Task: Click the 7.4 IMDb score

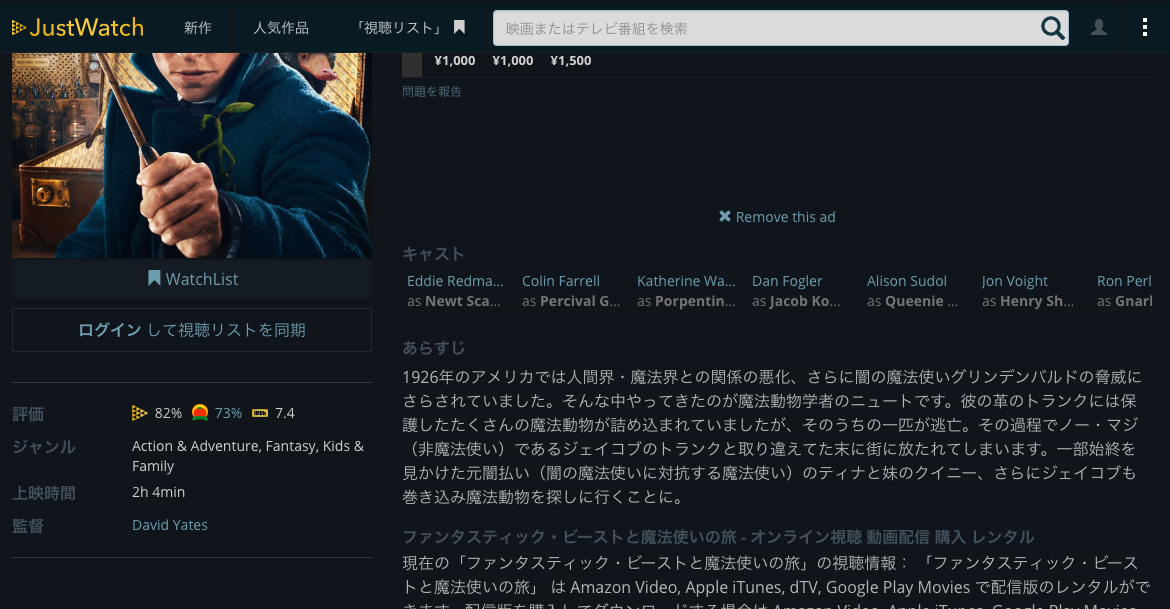Action: tap(284, 413)
